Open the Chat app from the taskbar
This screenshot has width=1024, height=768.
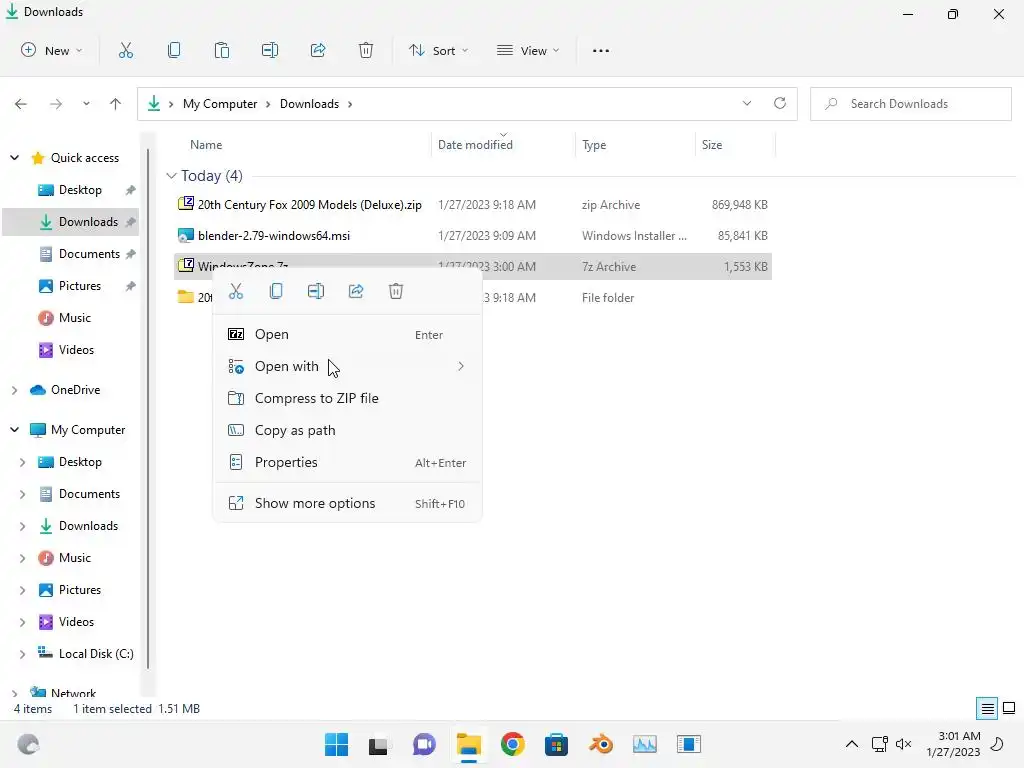pyautogui.click(x=424, y=744)
